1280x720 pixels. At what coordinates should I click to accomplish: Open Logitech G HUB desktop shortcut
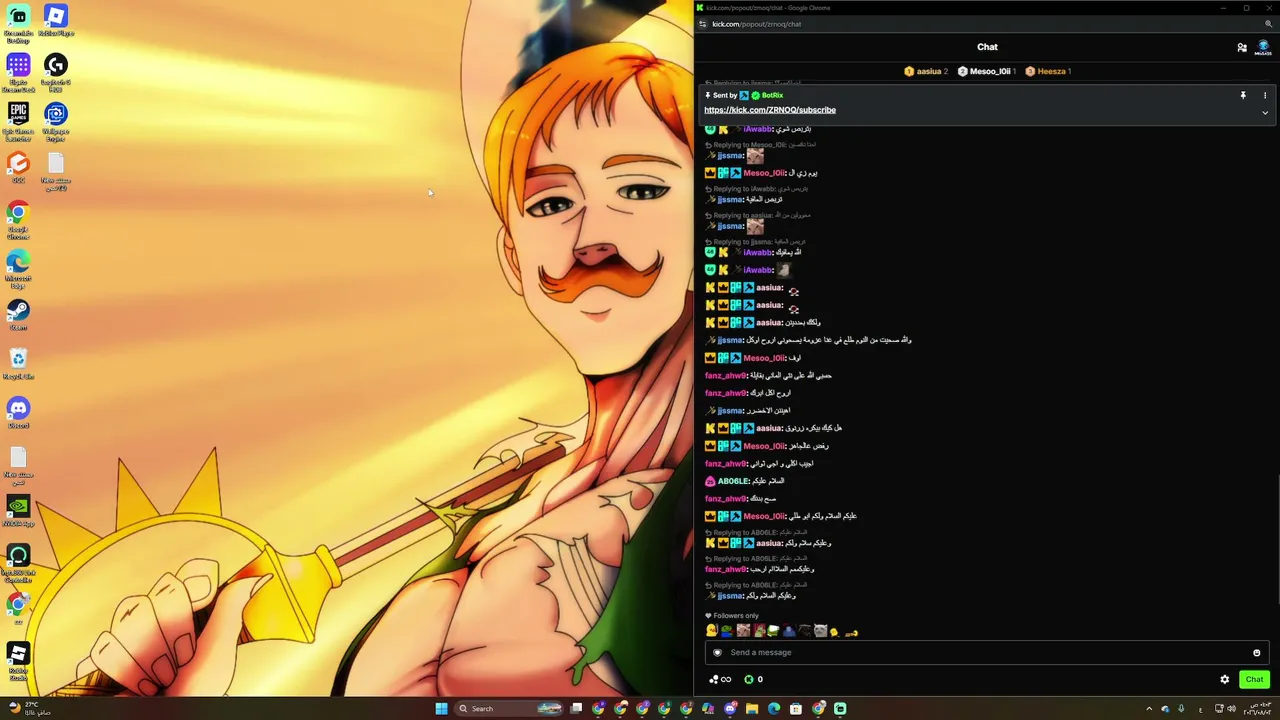tap(56, 73)
